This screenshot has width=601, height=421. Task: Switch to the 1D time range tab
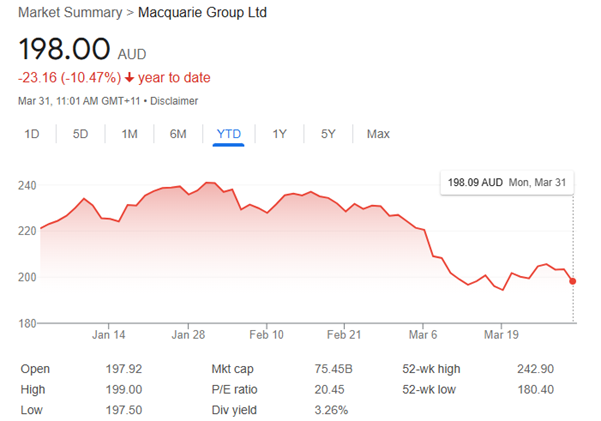pyautogui.click(x=33, y=134)
